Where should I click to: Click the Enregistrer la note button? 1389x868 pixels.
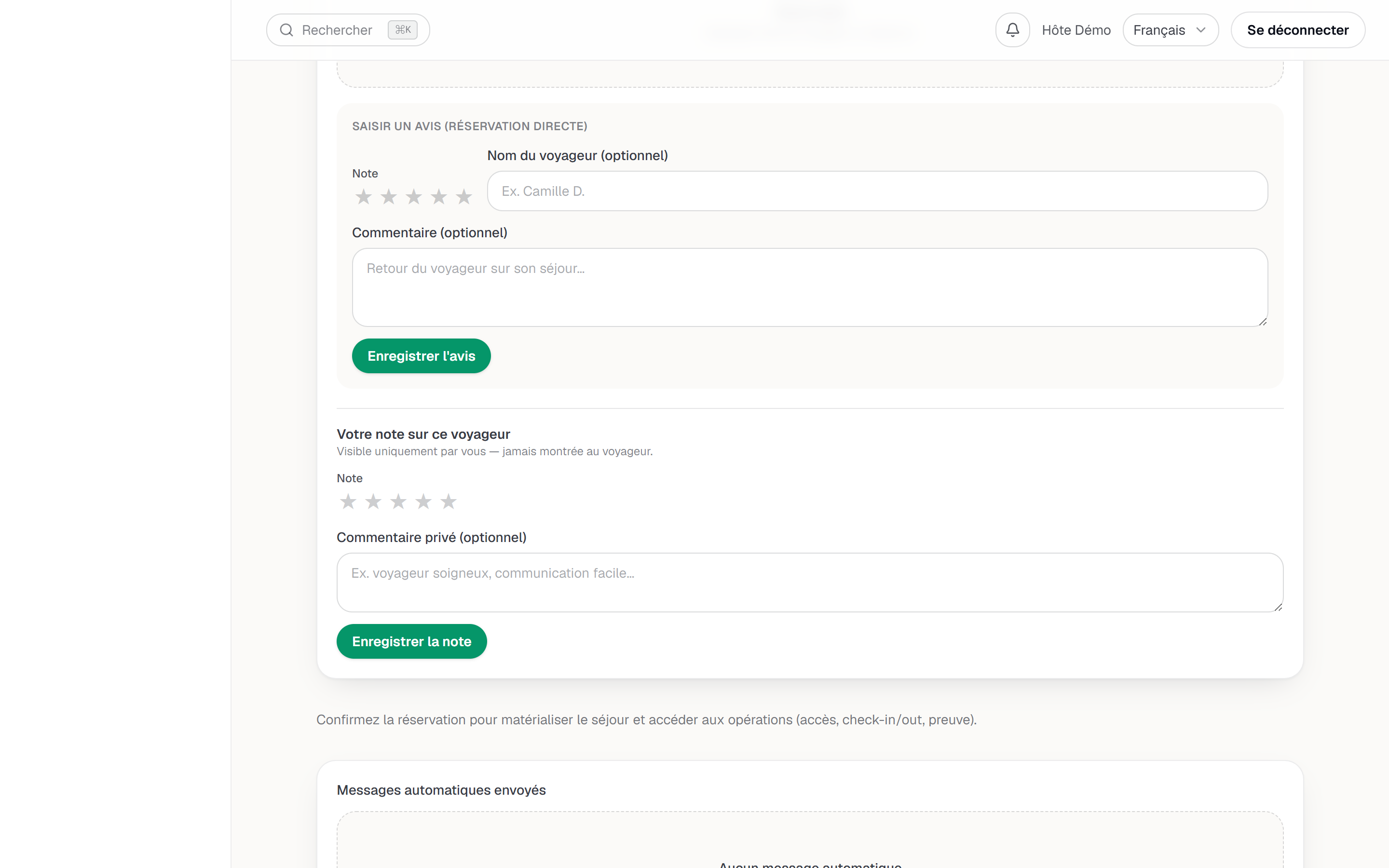[x=411, y=641]
